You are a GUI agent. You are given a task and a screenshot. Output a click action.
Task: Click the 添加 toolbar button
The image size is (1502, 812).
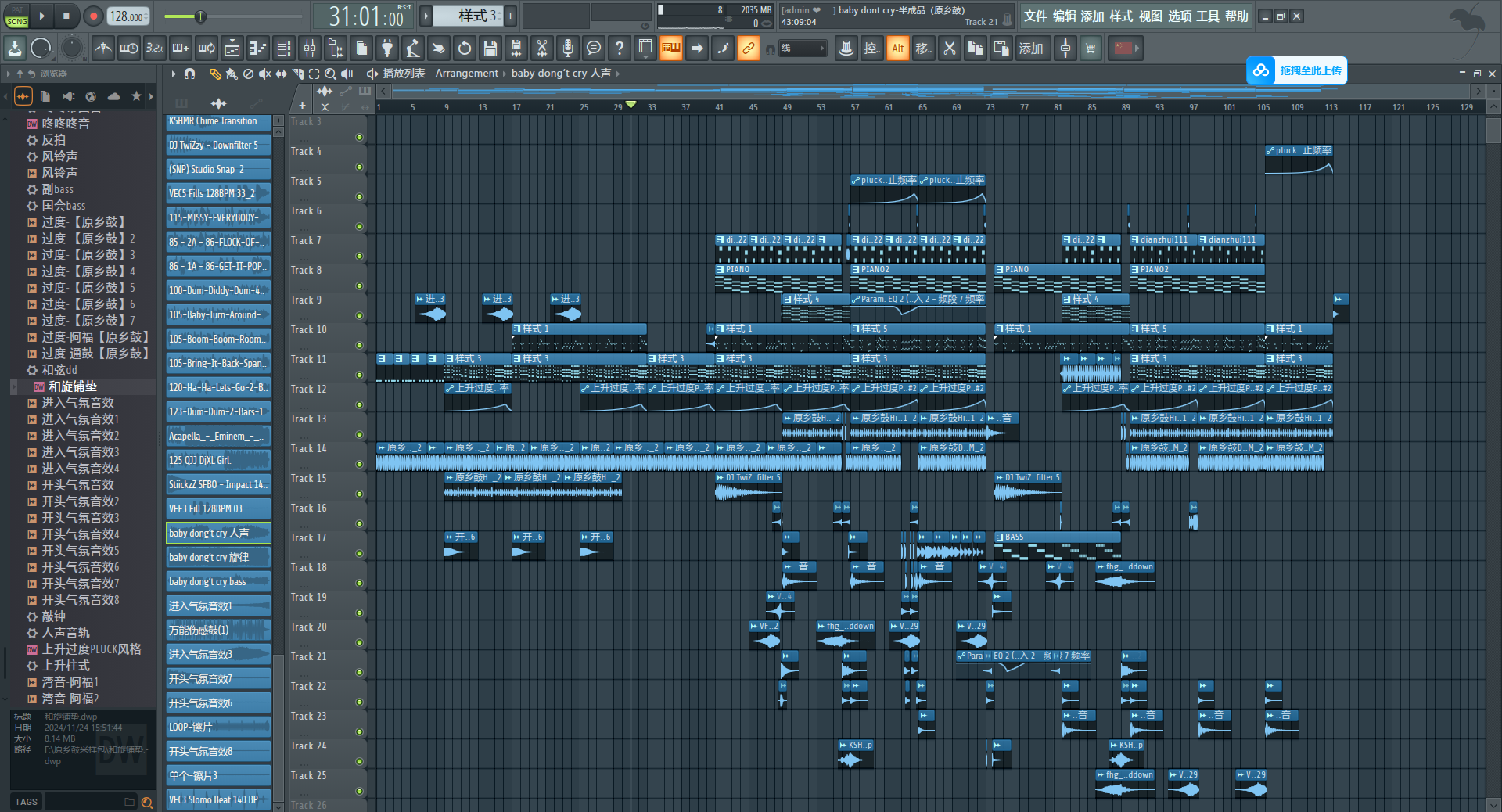pyautogui.click(x=1030, y=49)
